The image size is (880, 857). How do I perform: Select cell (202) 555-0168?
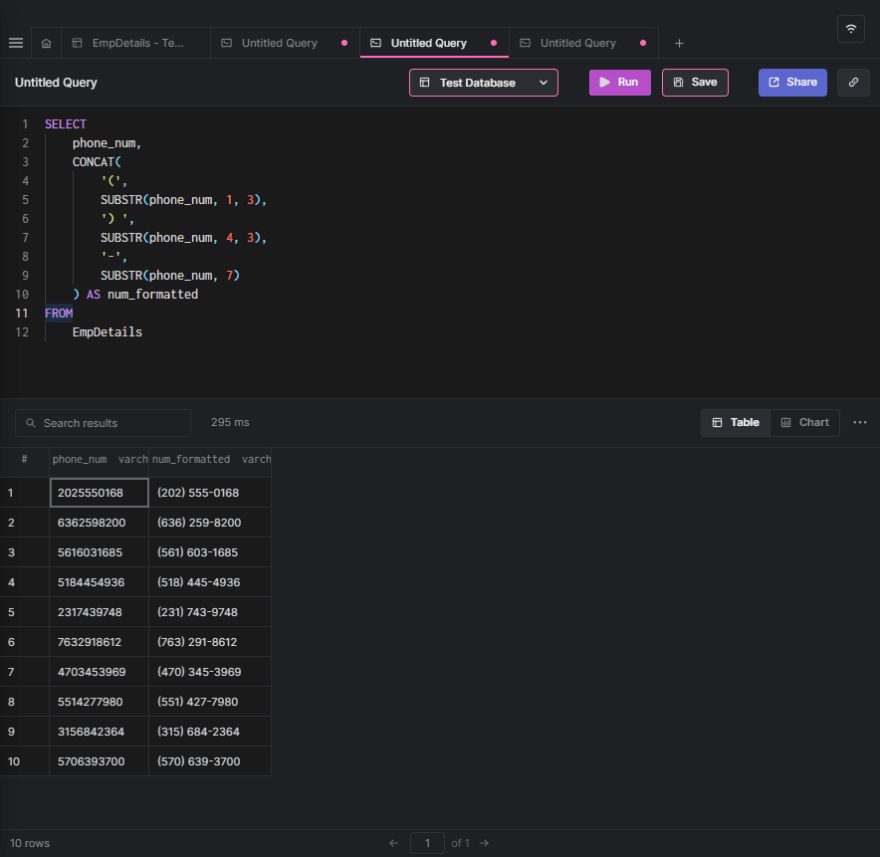[210, 493]
